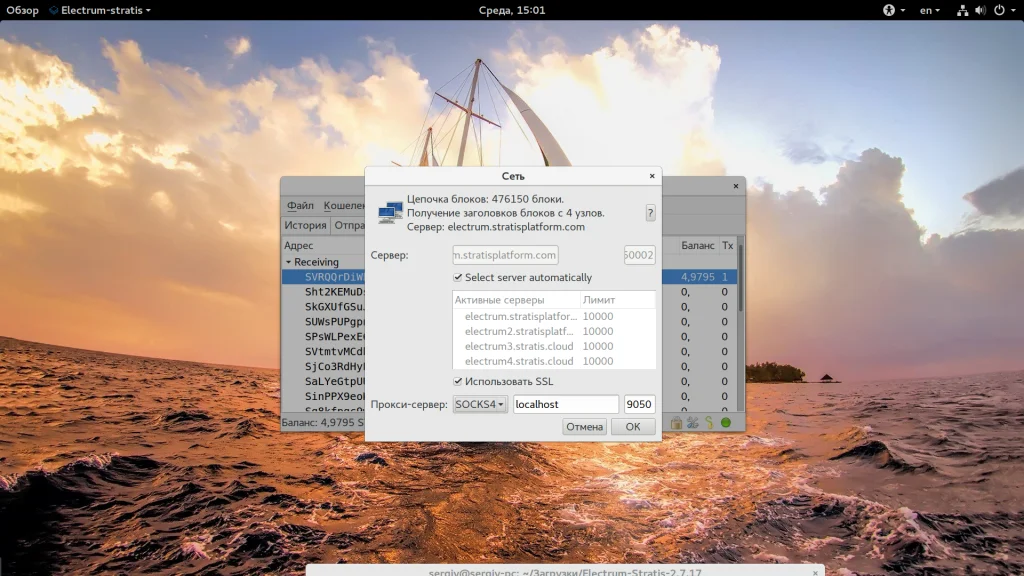Click the network computers icon in dialog
This screenshot has height=576, width=1024.
[390, 212]
